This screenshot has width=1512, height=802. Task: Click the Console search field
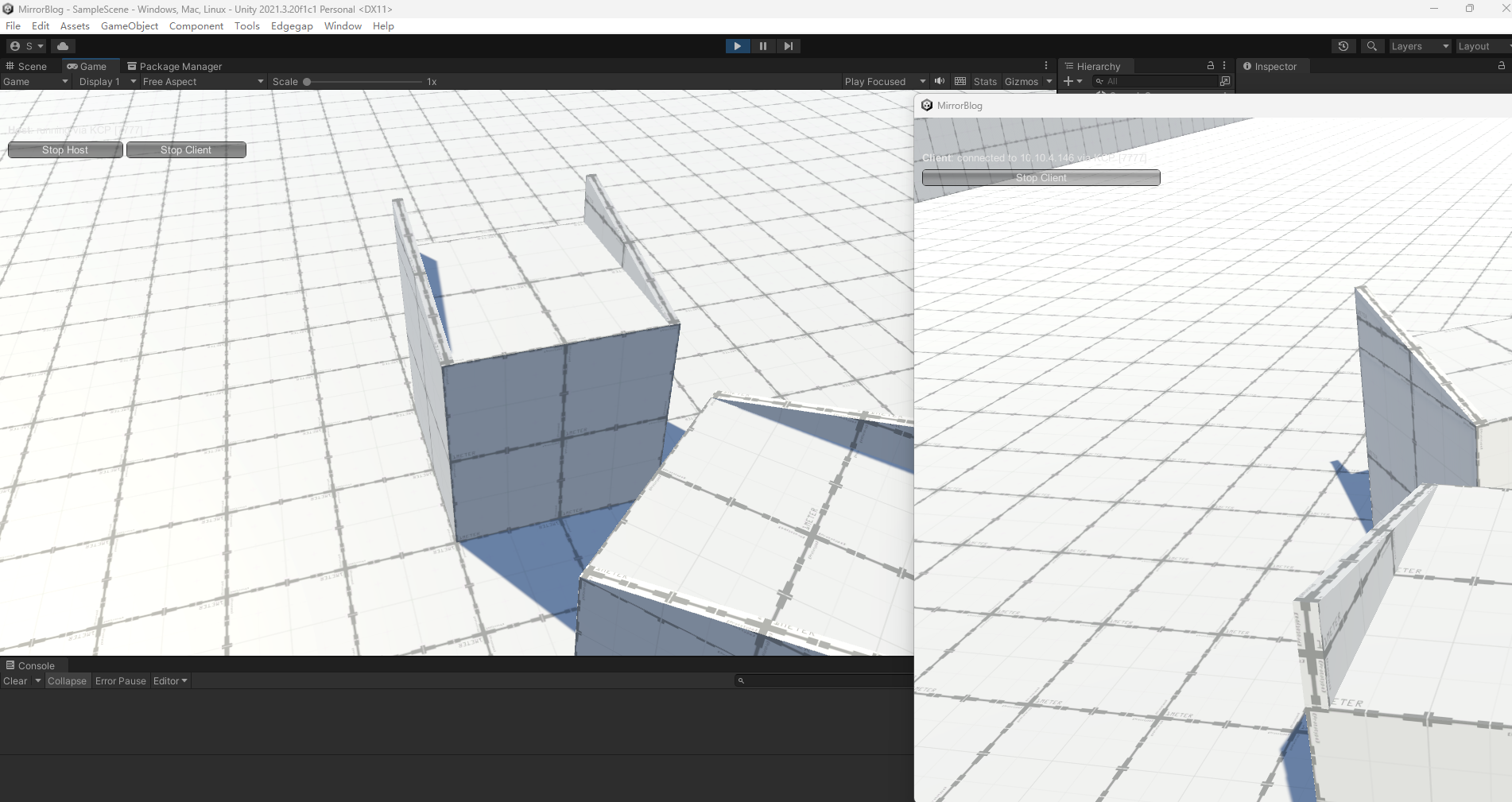pos(824,680)
